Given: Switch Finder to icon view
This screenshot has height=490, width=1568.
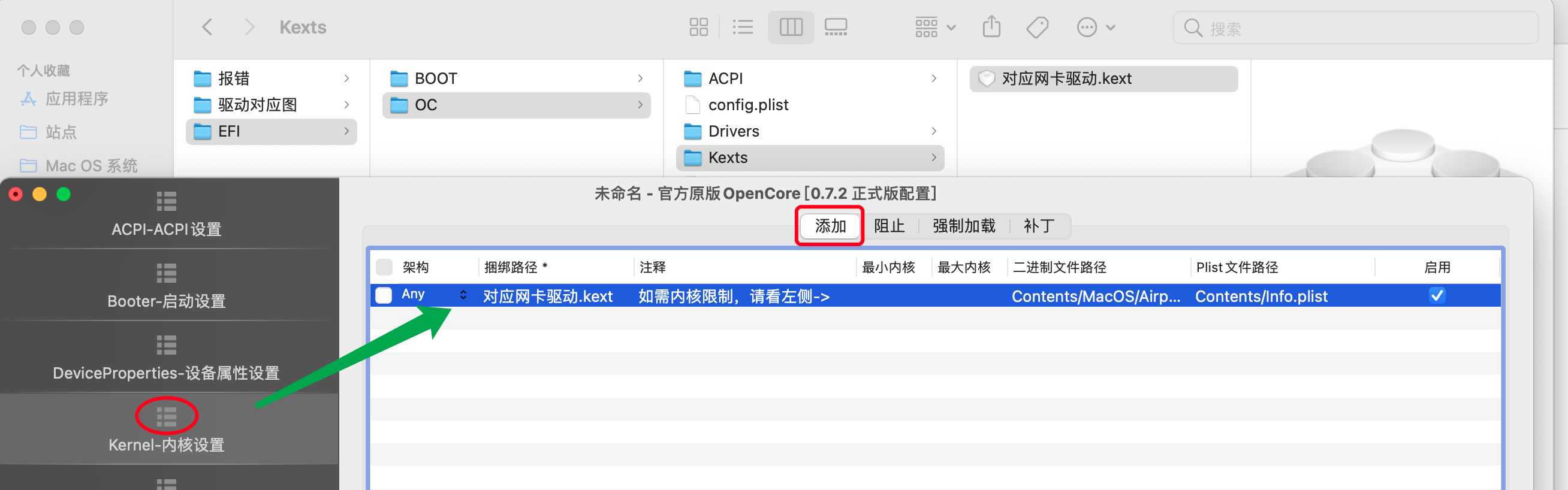Looking at the screenshot, I should tap(698, 28).
